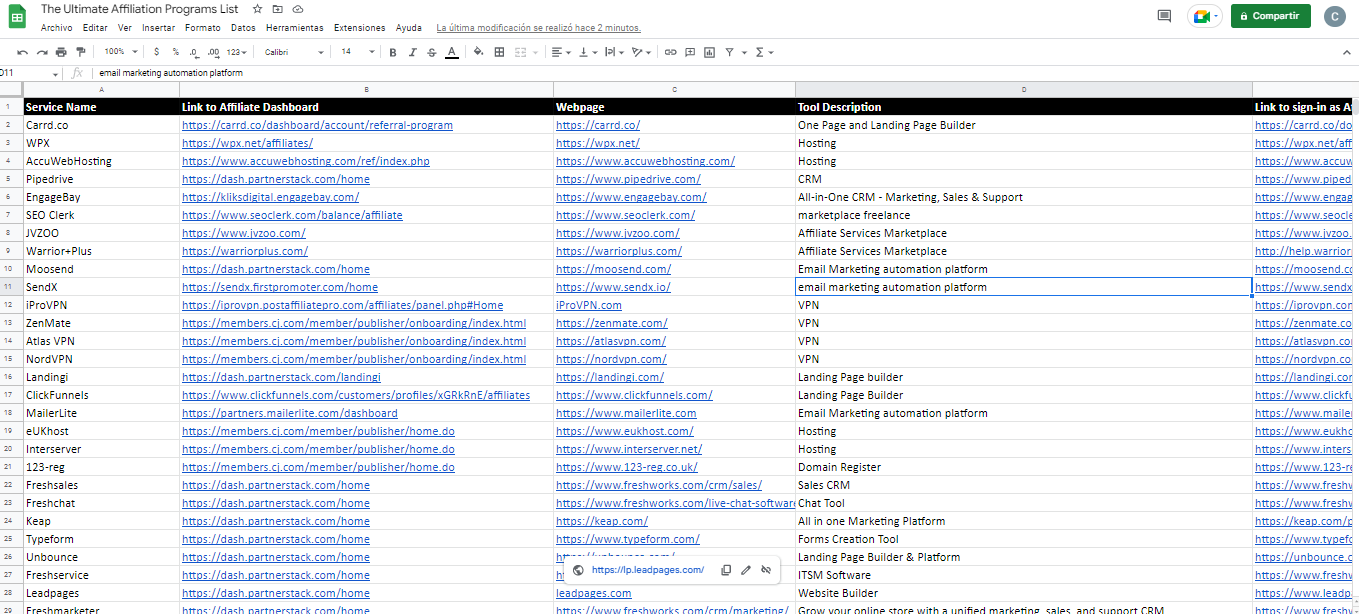Apply percent format icon
The image size is (1359, 614).
(x=175, y=52)
